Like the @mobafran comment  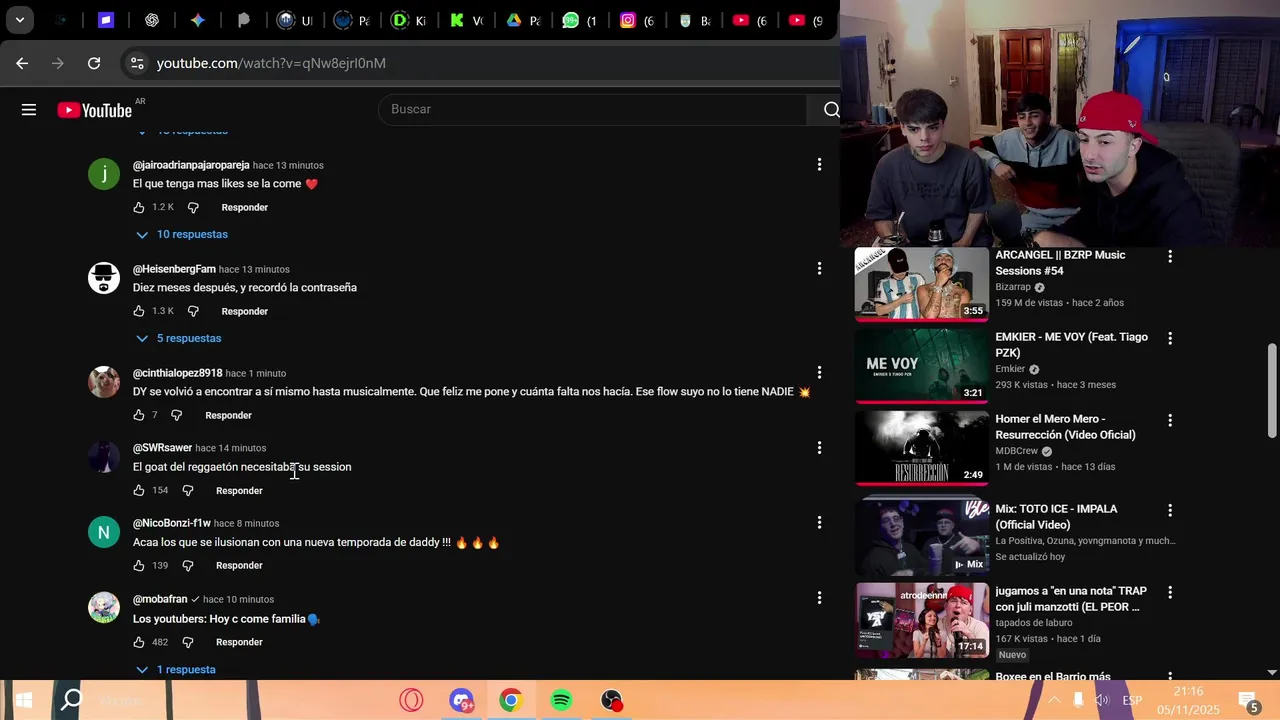click(x=139, y=642)
